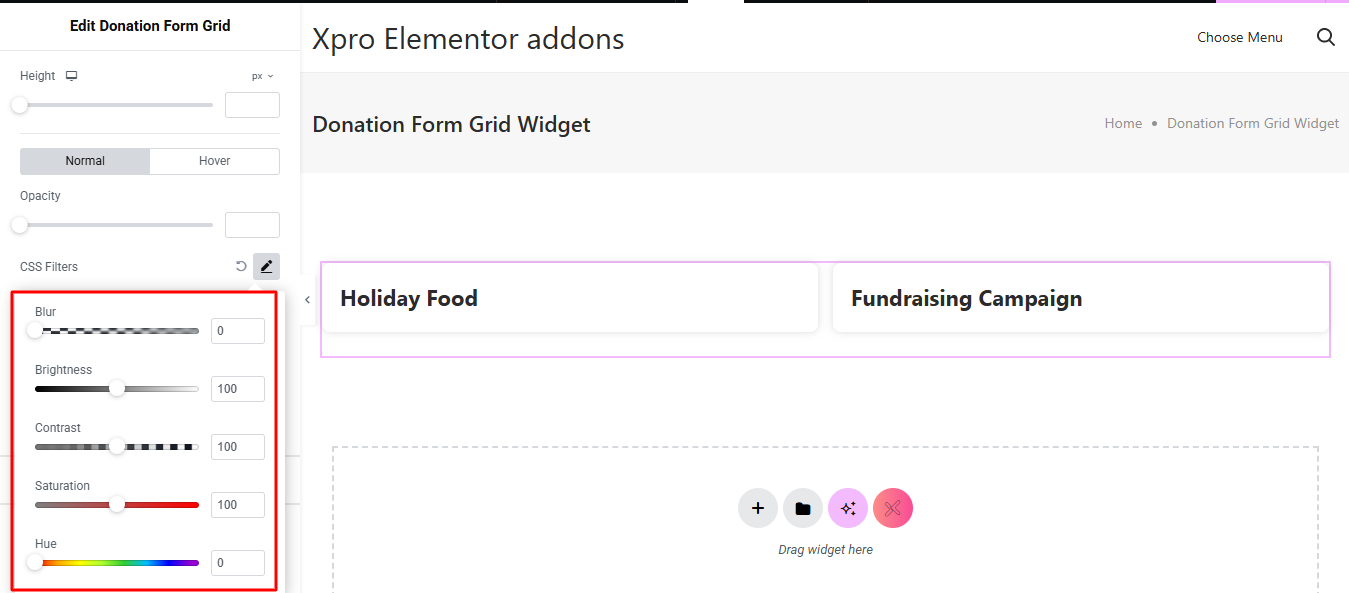This screenshot has height=593, width=1349.
Task: Add new section with plus icon
Action: (757, 508)
